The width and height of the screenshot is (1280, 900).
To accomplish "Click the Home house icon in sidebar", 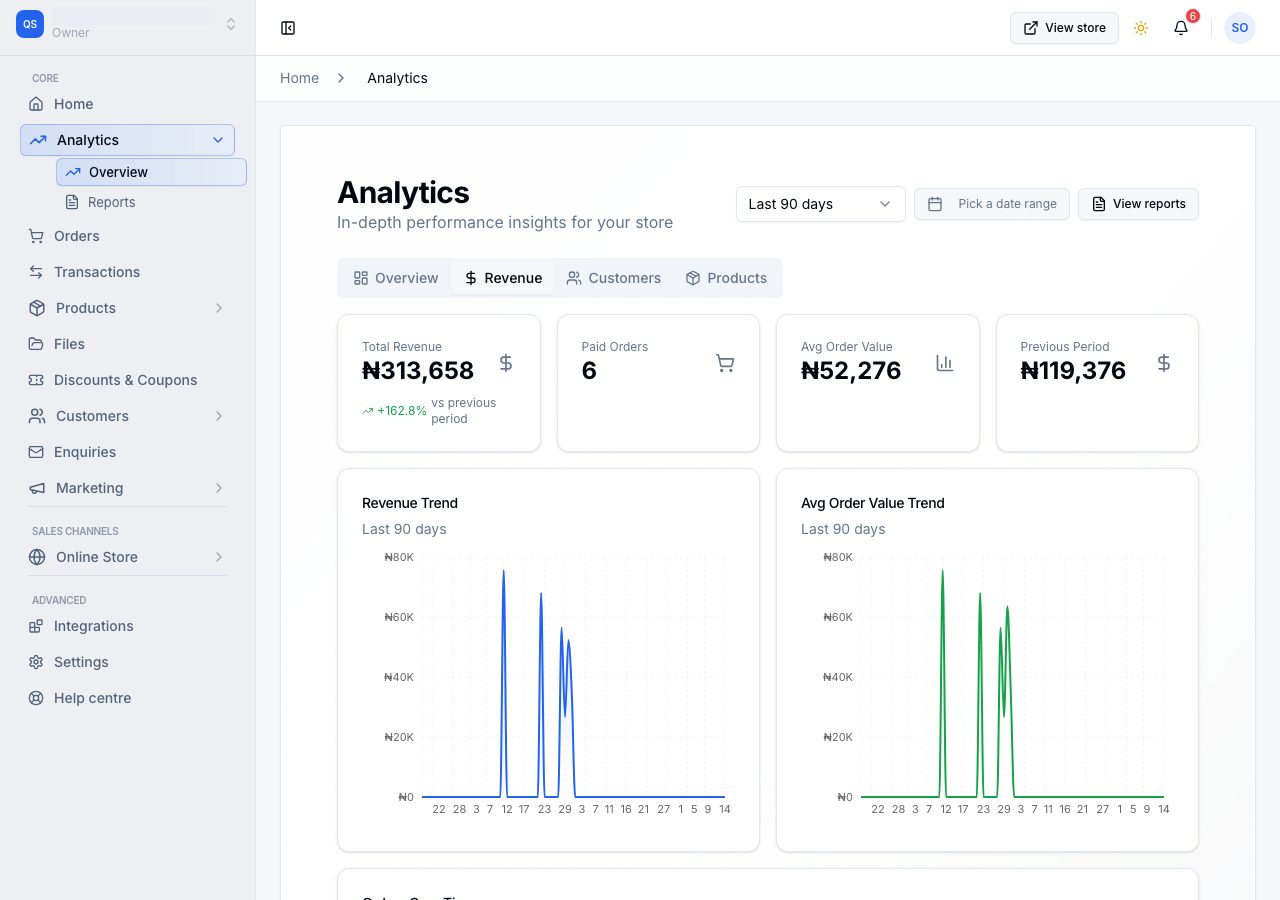I will [x=36, y=104].
